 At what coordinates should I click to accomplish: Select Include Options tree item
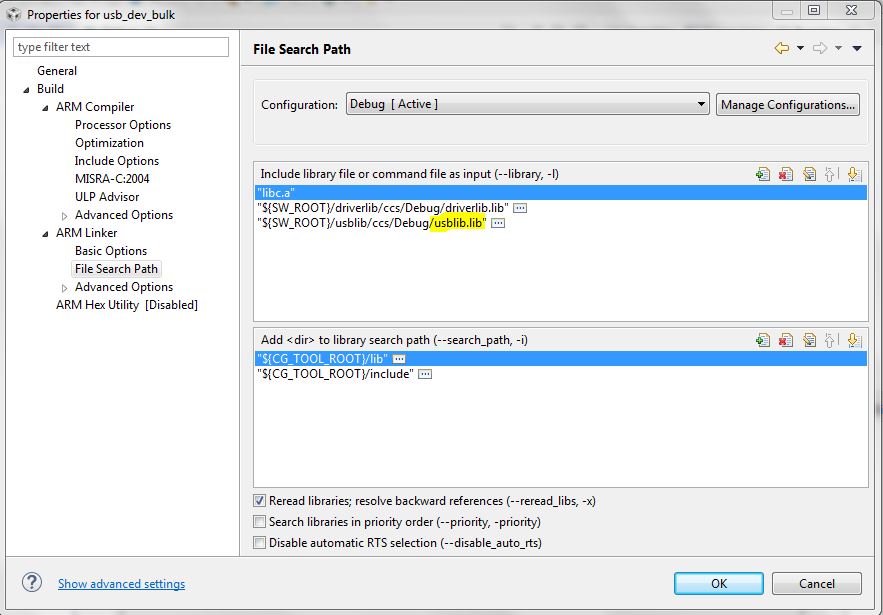click(117, 161)
